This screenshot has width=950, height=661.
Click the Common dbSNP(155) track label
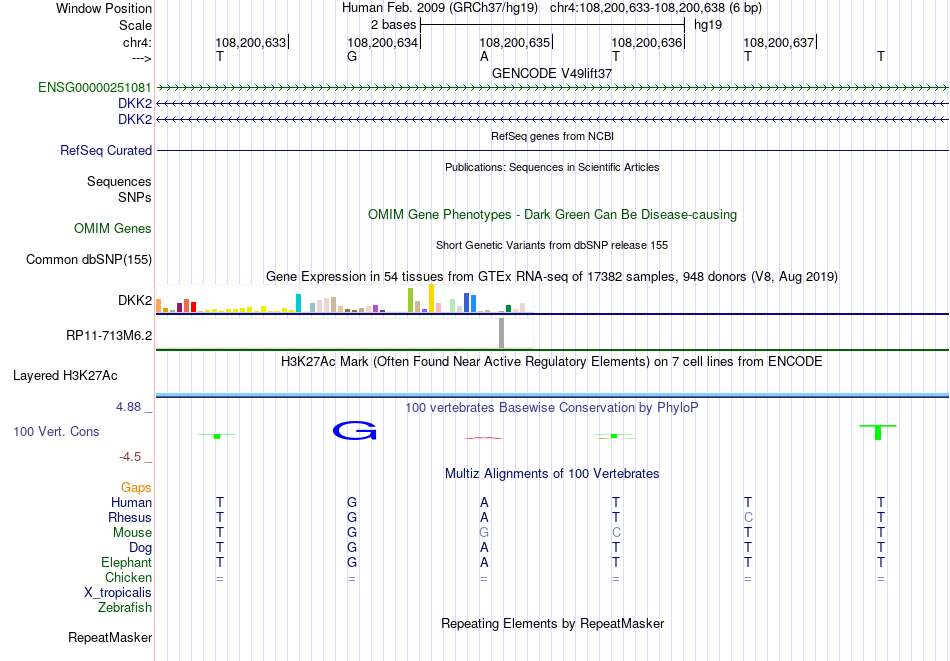89,259
